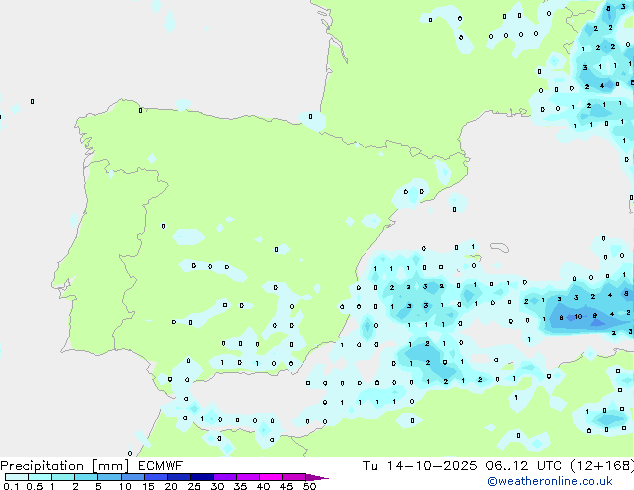Image resolution: width=634 pixels, height=490 pixels.
Task: Click the '35' legend scale label
Action: [x=240, y=486]
